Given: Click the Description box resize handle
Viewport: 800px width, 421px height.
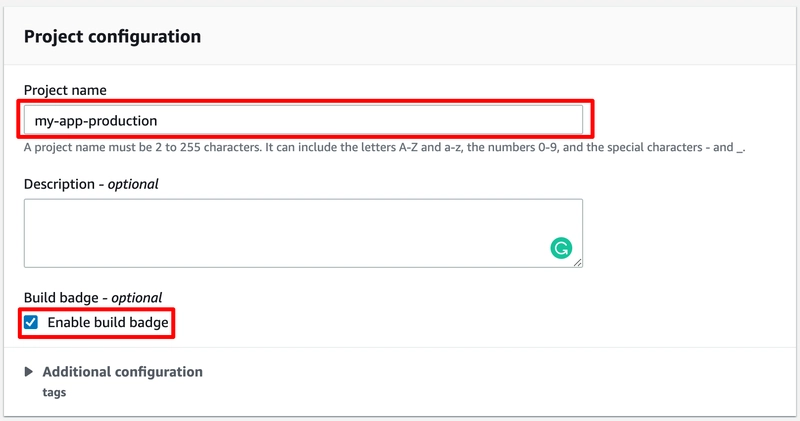Looking at the screenshot, I should pos(577,262).
